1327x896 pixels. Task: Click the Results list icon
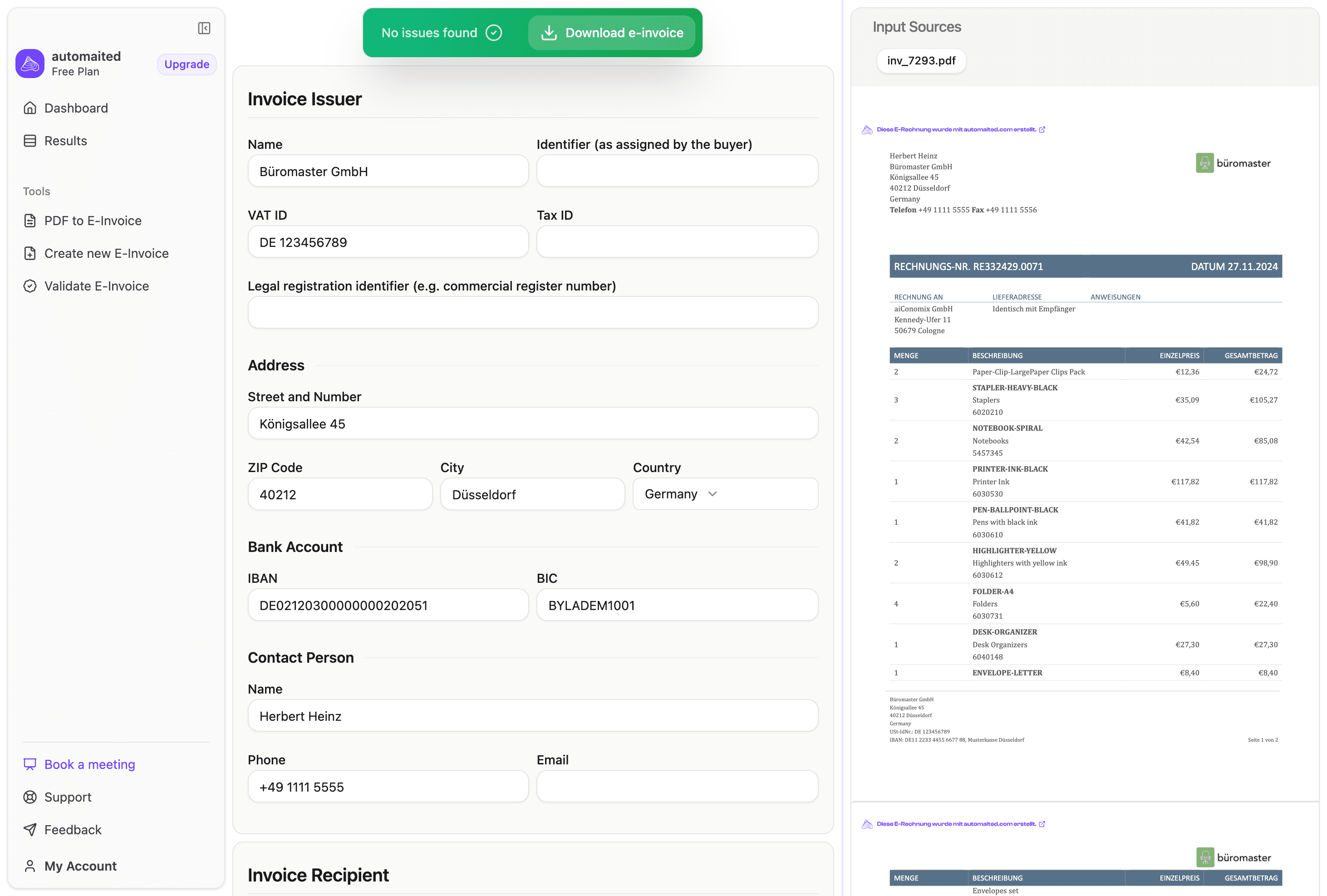point(29,140)
